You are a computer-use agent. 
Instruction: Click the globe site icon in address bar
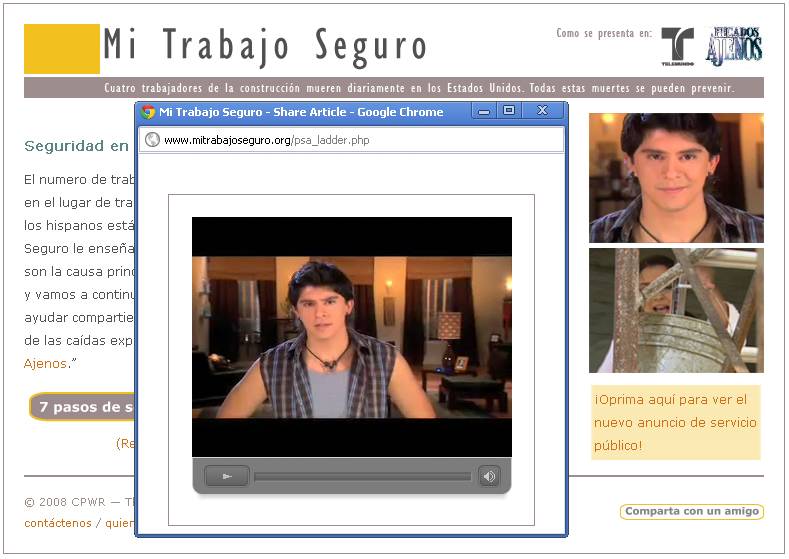152,140
